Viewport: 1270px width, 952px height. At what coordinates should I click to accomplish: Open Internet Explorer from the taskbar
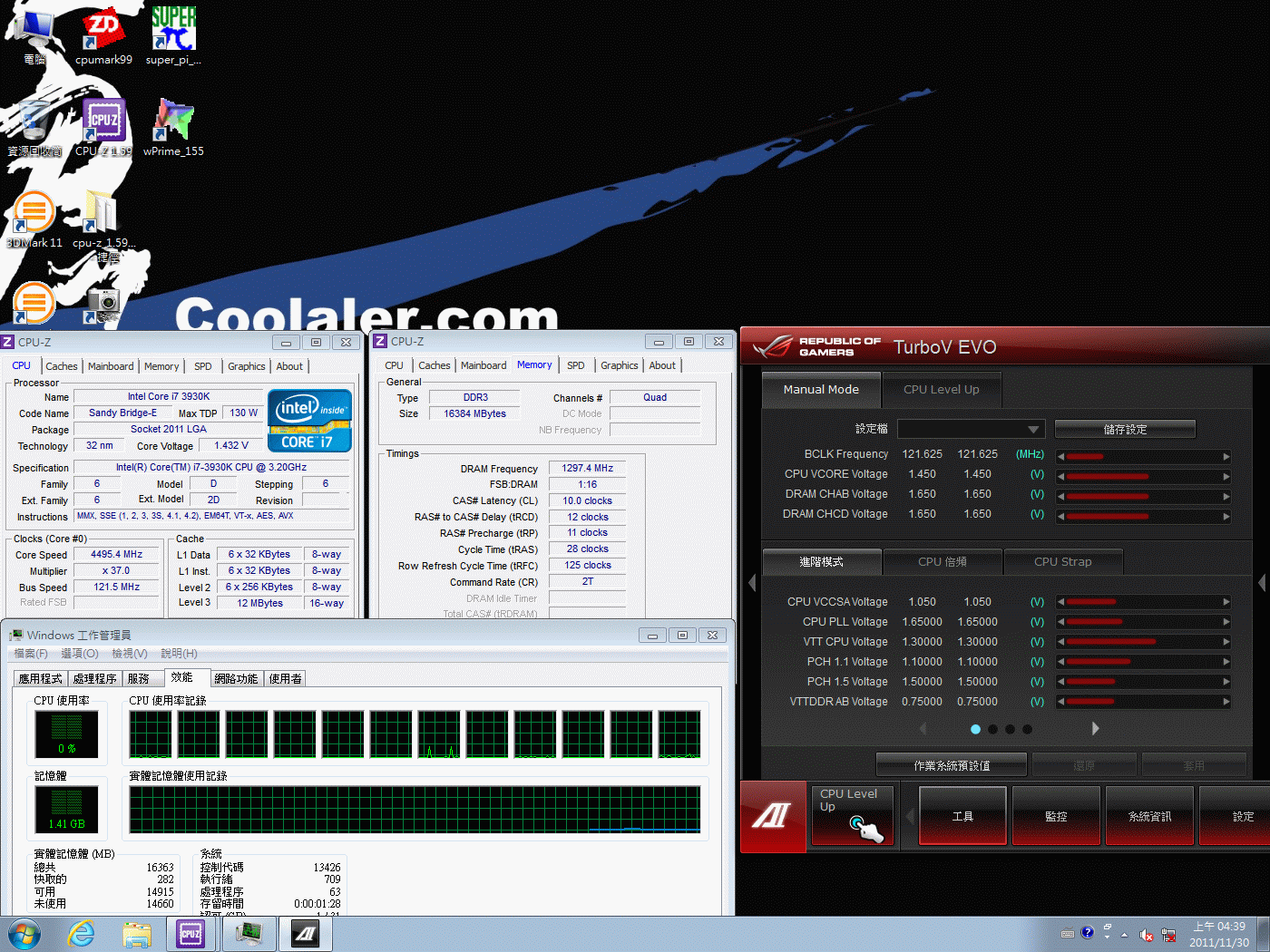[x=81, y=933]
